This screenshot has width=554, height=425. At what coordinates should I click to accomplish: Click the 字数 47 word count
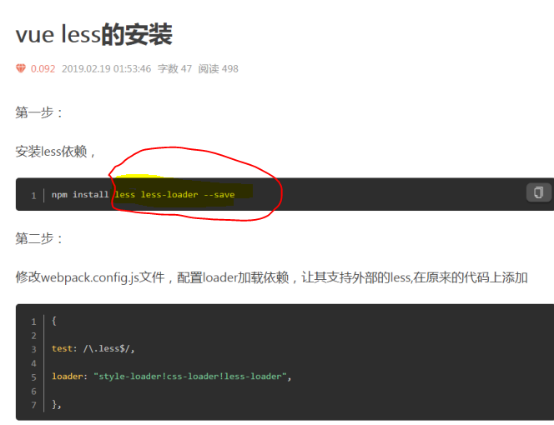pos(175,69)
